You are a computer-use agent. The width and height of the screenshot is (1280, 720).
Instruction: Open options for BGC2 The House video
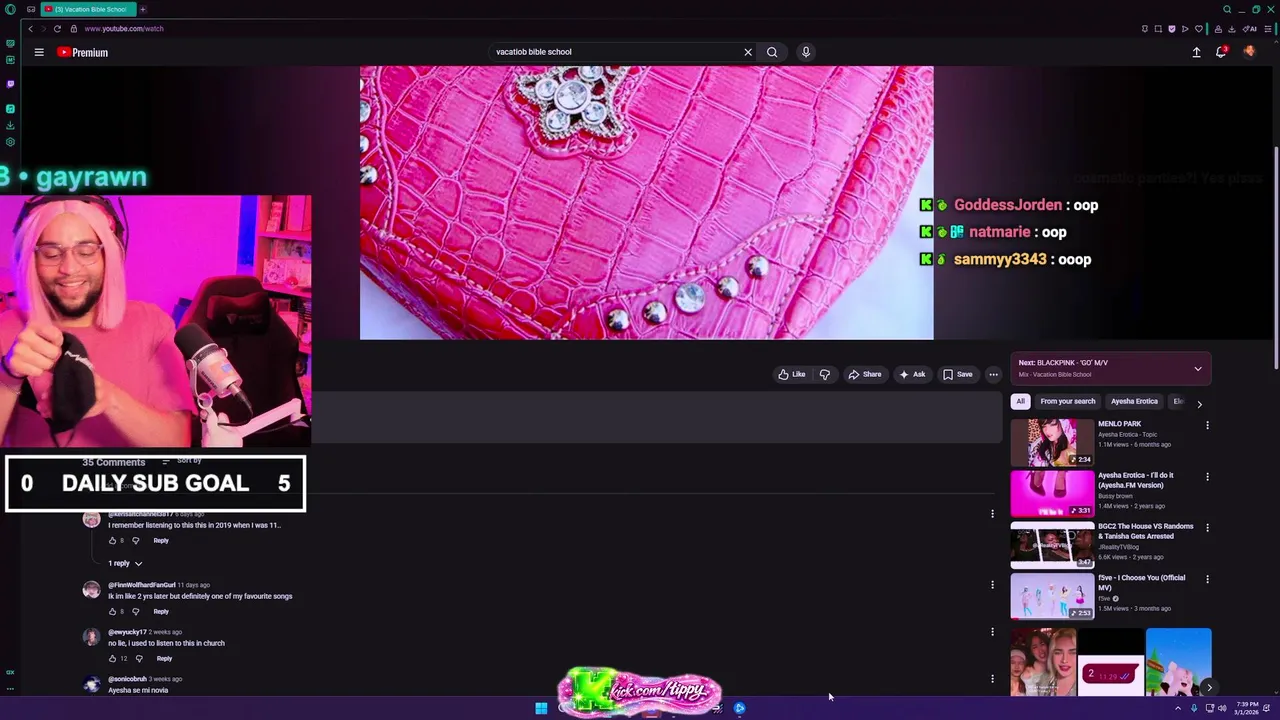pos(1207,528)
